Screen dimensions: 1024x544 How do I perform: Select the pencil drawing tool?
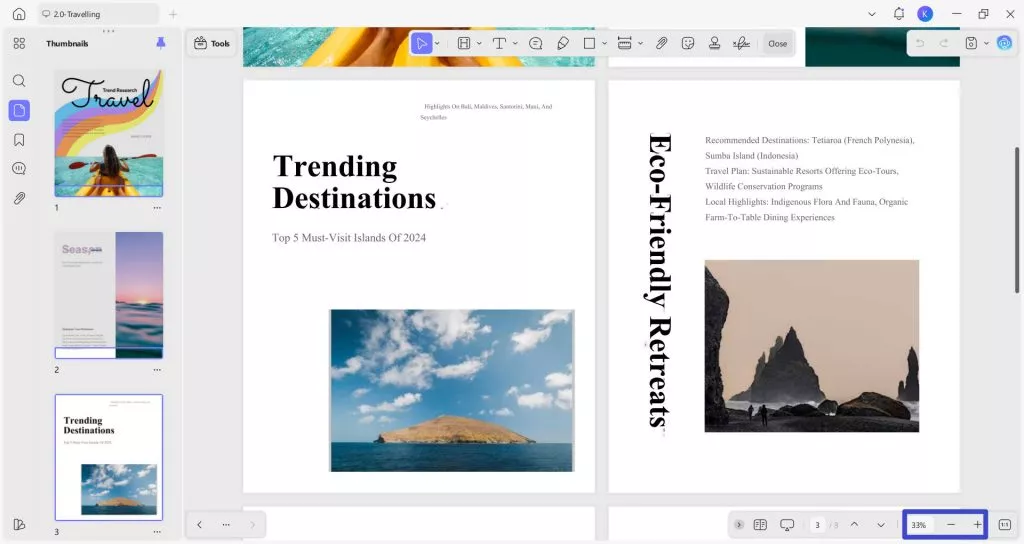[x=562, y=43]
